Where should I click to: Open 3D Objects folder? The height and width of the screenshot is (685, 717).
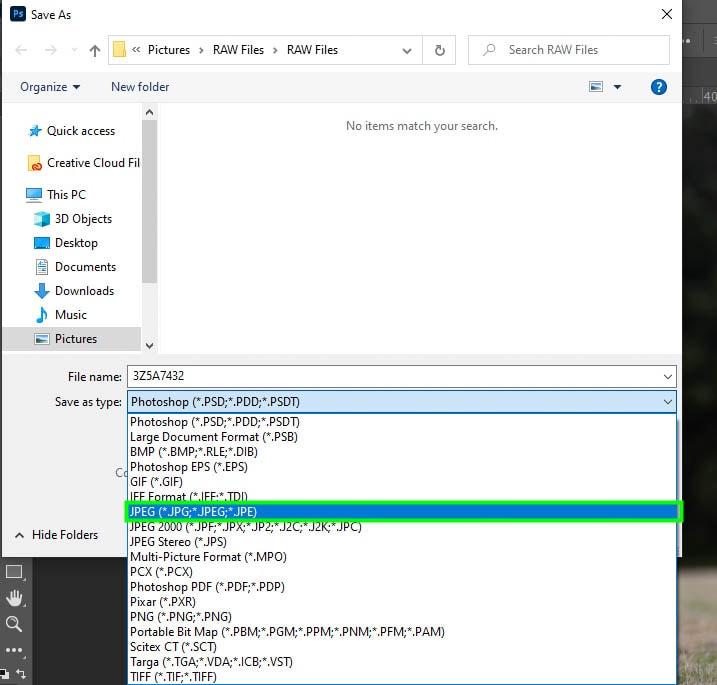pyautogui.click(x=73, y=219)
